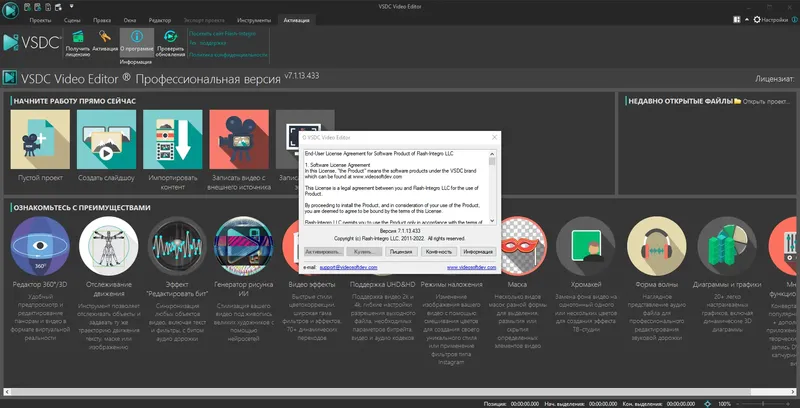This screenshot has height=408, width=800.
Task: Click the blue info icon beside Настройки
Action: click(x=793, y=19)
